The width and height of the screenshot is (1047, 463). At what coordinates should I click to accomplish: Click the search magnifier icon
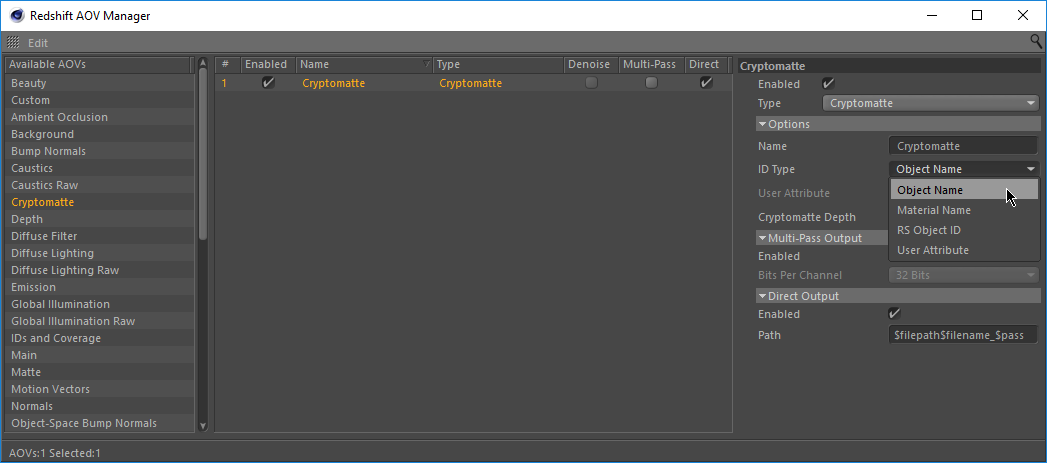1036,42
